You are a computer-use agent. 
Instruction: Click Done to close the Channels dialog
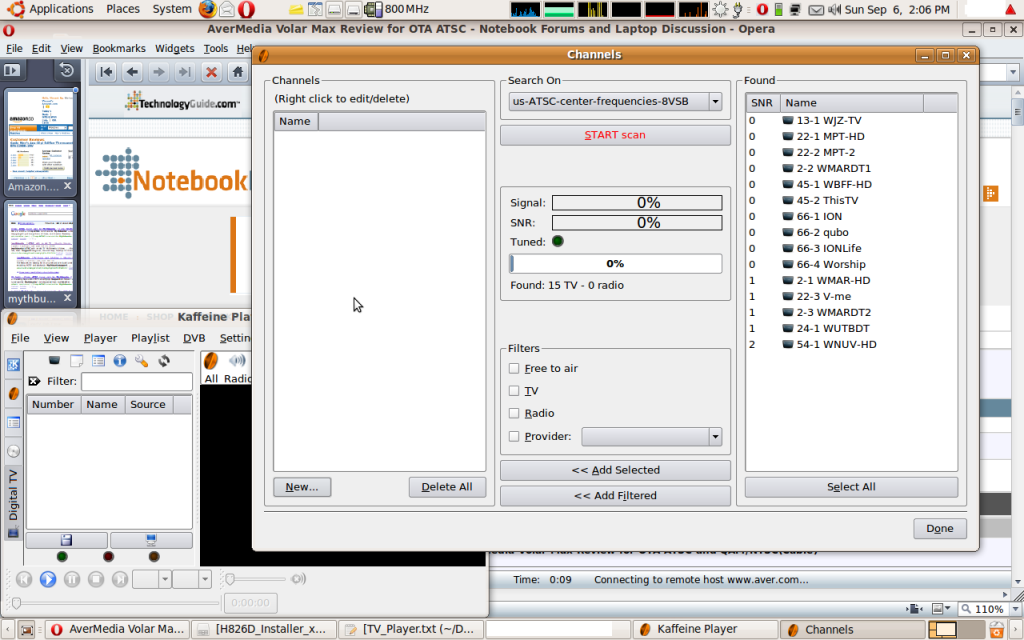click(940, 528)
